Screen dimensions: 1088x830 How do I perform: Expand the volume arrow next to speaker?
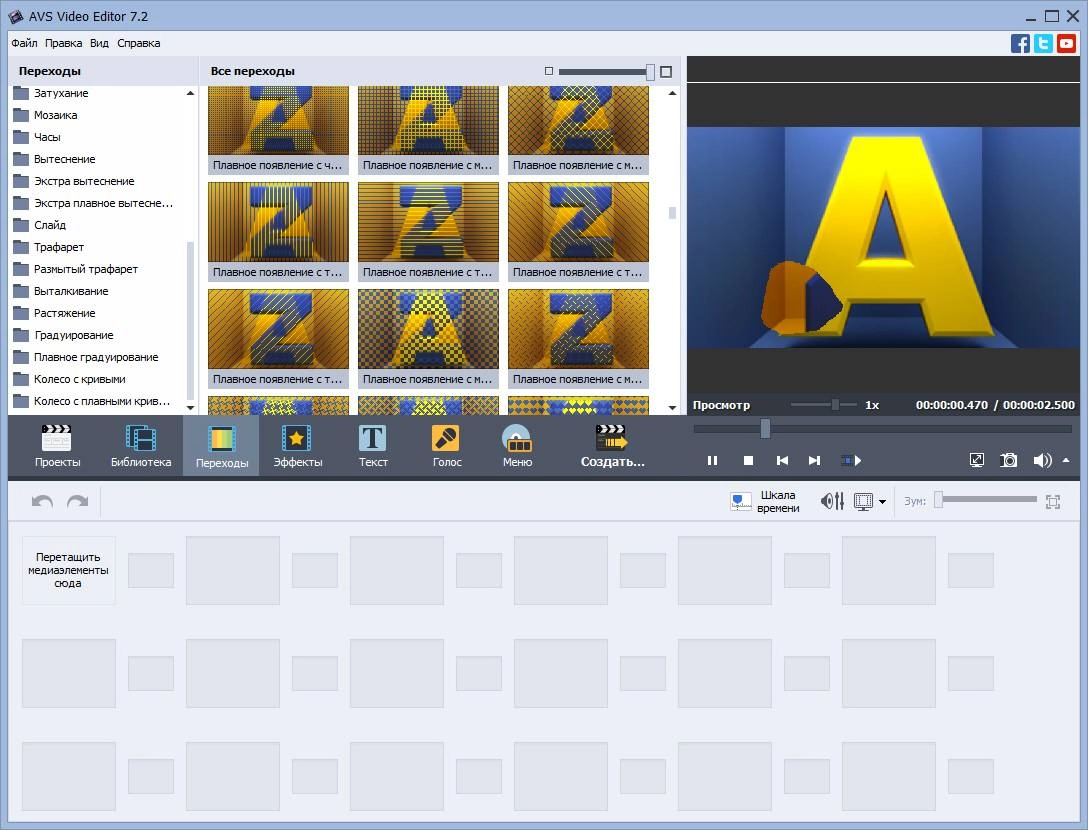tap(1066, 460)
